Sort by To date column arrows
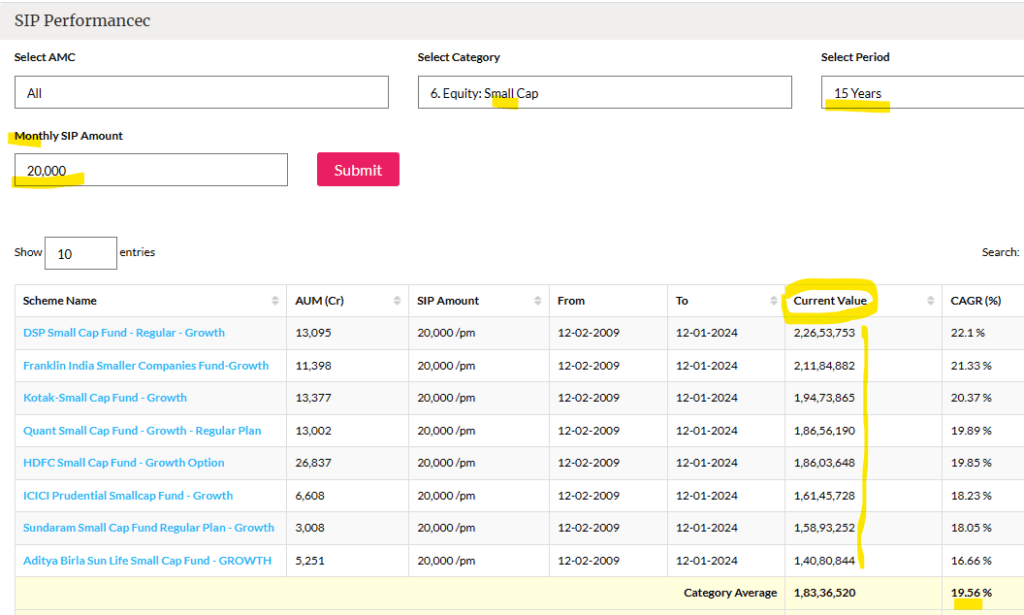 point(774,300)
